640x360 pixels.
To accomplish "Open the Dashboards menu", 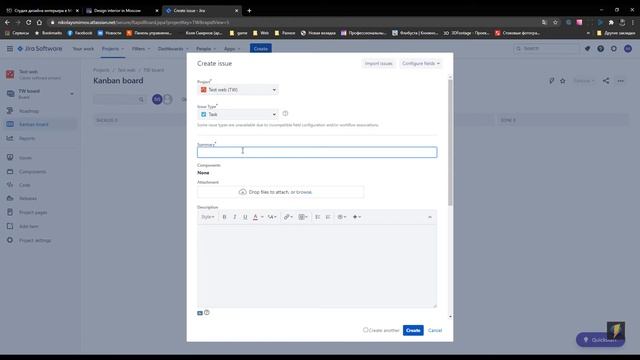I will [x=173, y=49].
